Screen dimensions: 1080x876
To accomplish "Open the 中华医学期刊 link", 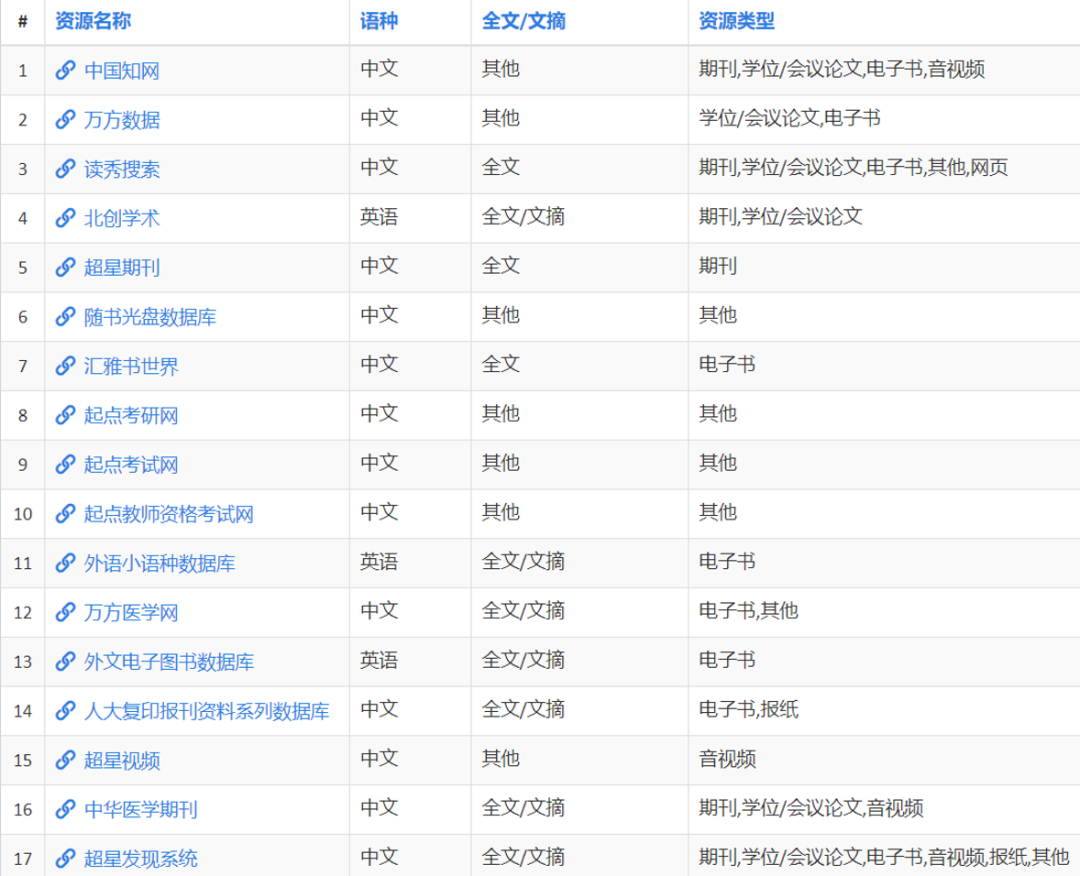I will point(141,809).
